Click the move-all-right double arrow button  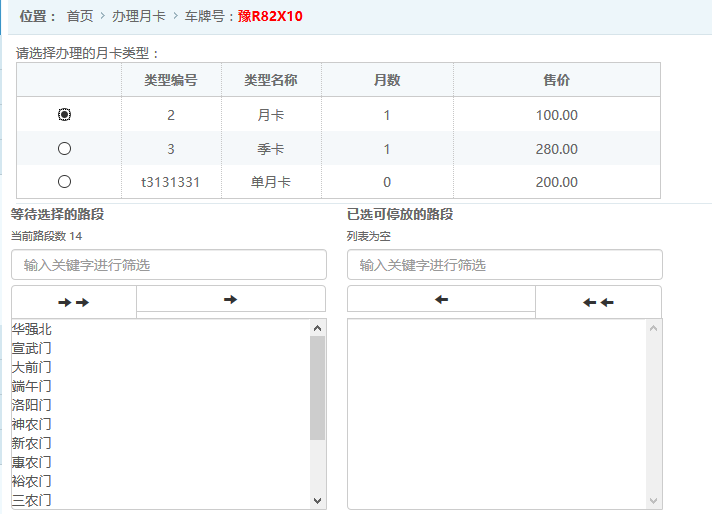(x=74, y=302)
